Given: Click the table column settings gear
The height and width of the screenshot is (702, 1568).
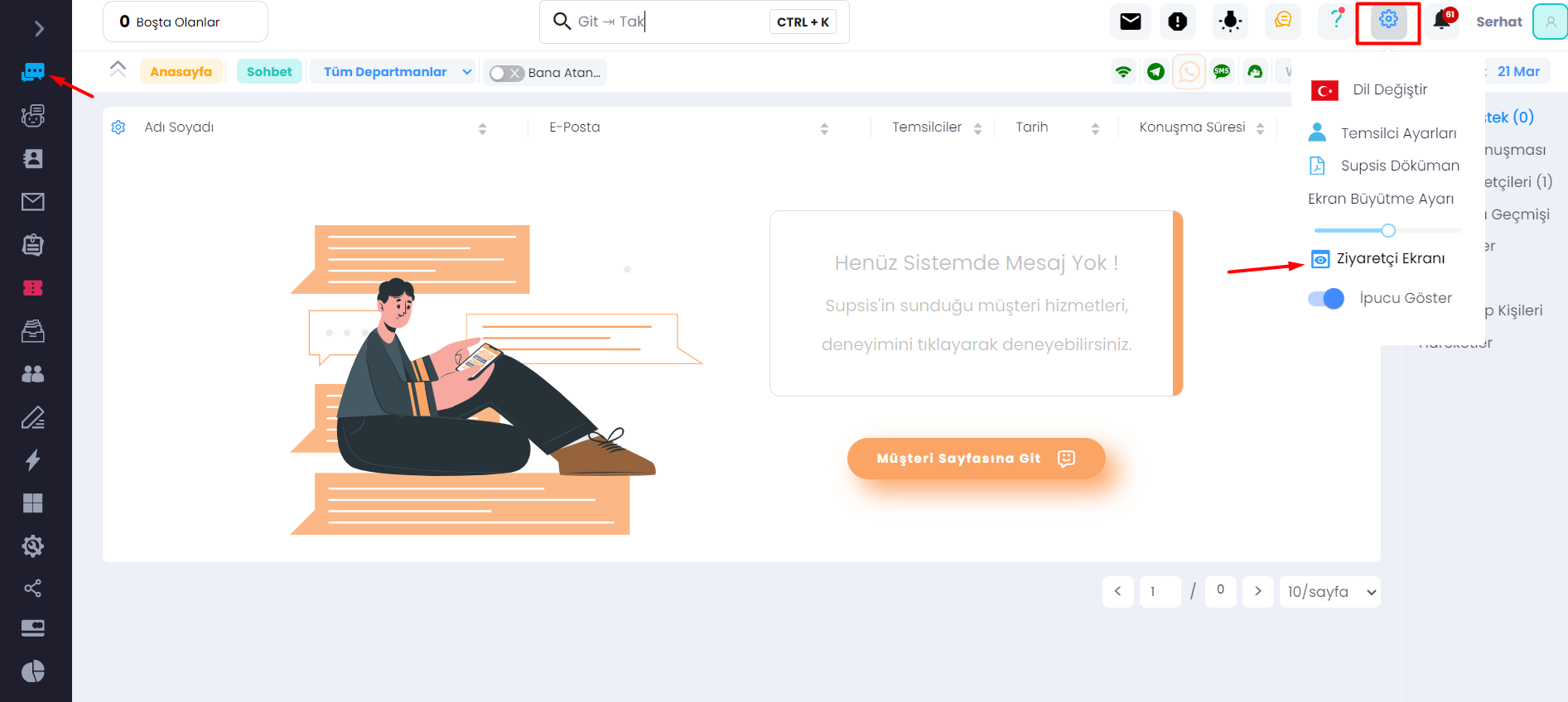Looking at the screenshot, I should [118, 127].
